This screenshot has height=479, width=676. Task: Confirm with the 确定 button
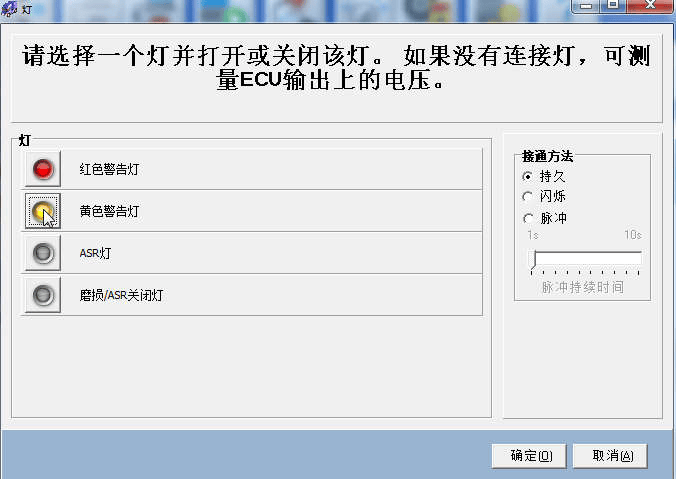(x=529, y=456)
